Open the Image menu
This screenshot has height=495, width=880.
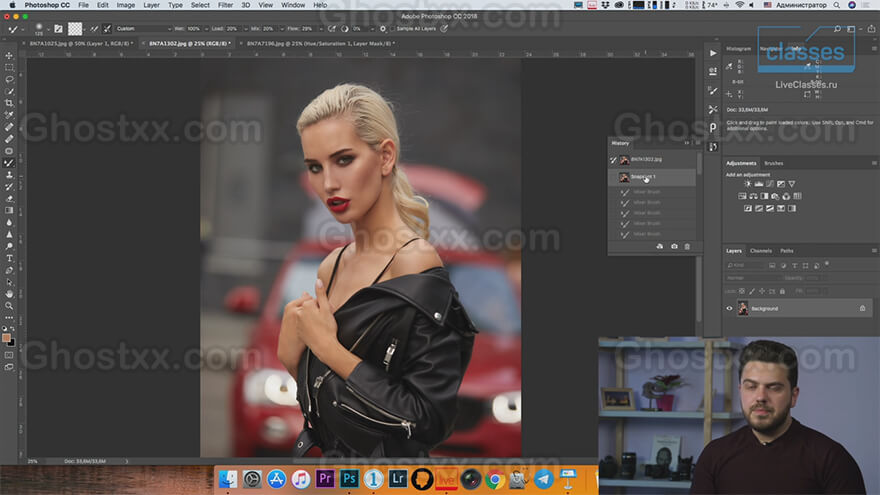pyautogui.click(x=125, y=5)
